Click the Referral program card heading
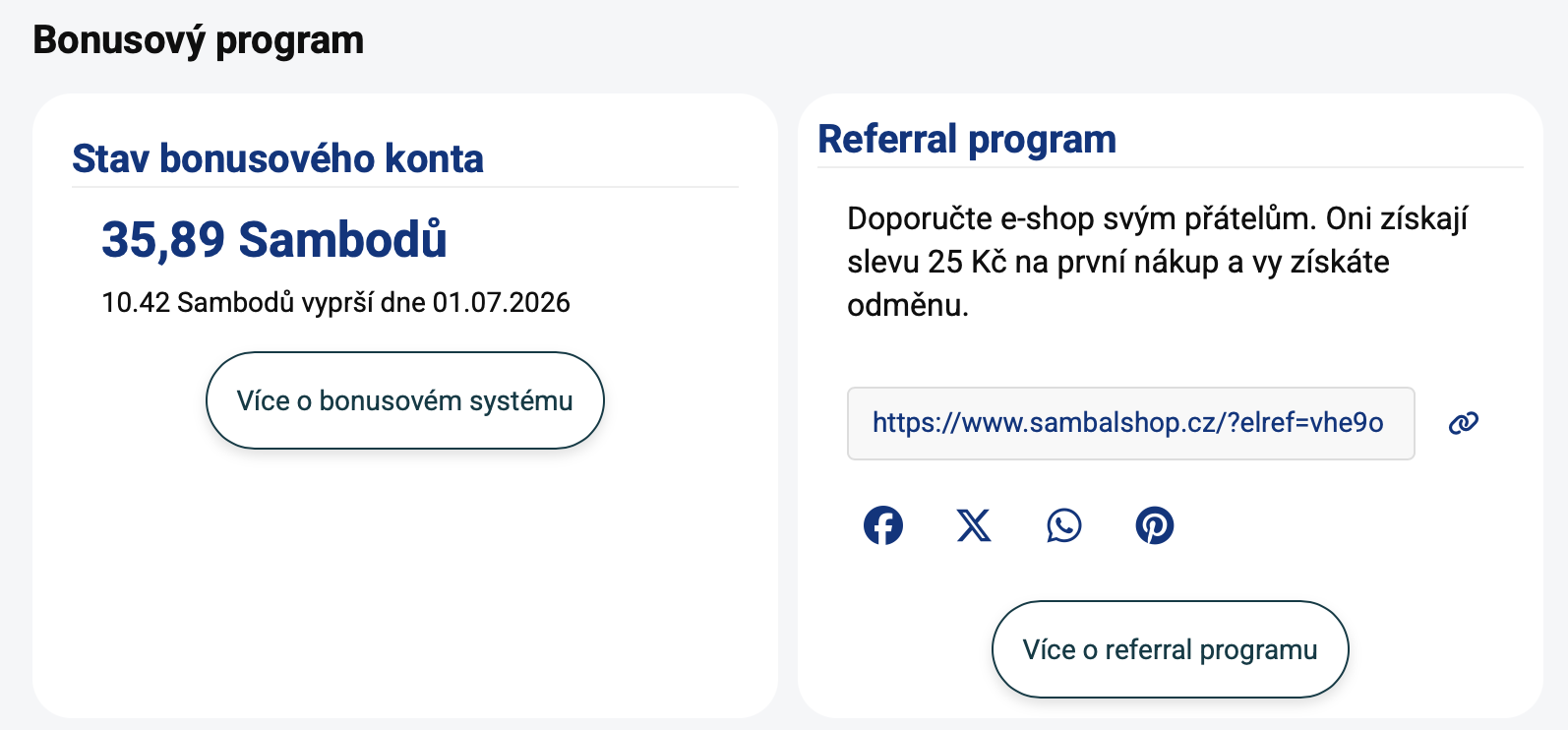1568x730 pixels. pyautogui.click(x=967, y=139)
